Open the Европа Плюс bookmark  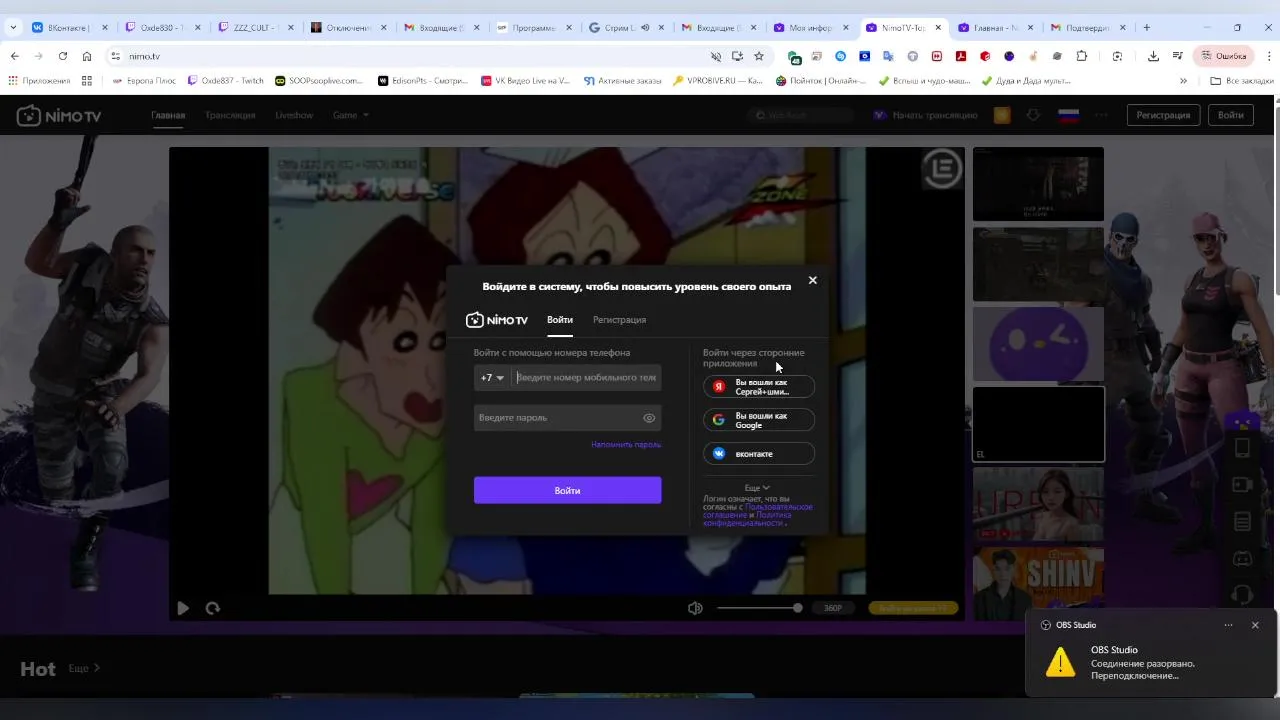[x=143, y=81]
